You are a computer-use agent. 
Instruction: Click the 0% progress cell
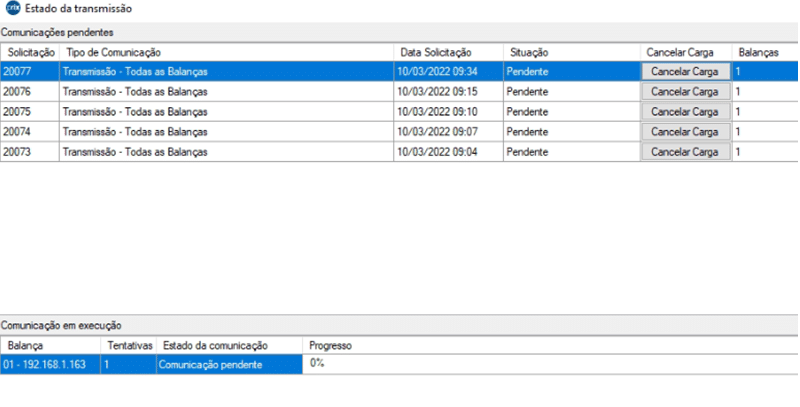point(317,364)
